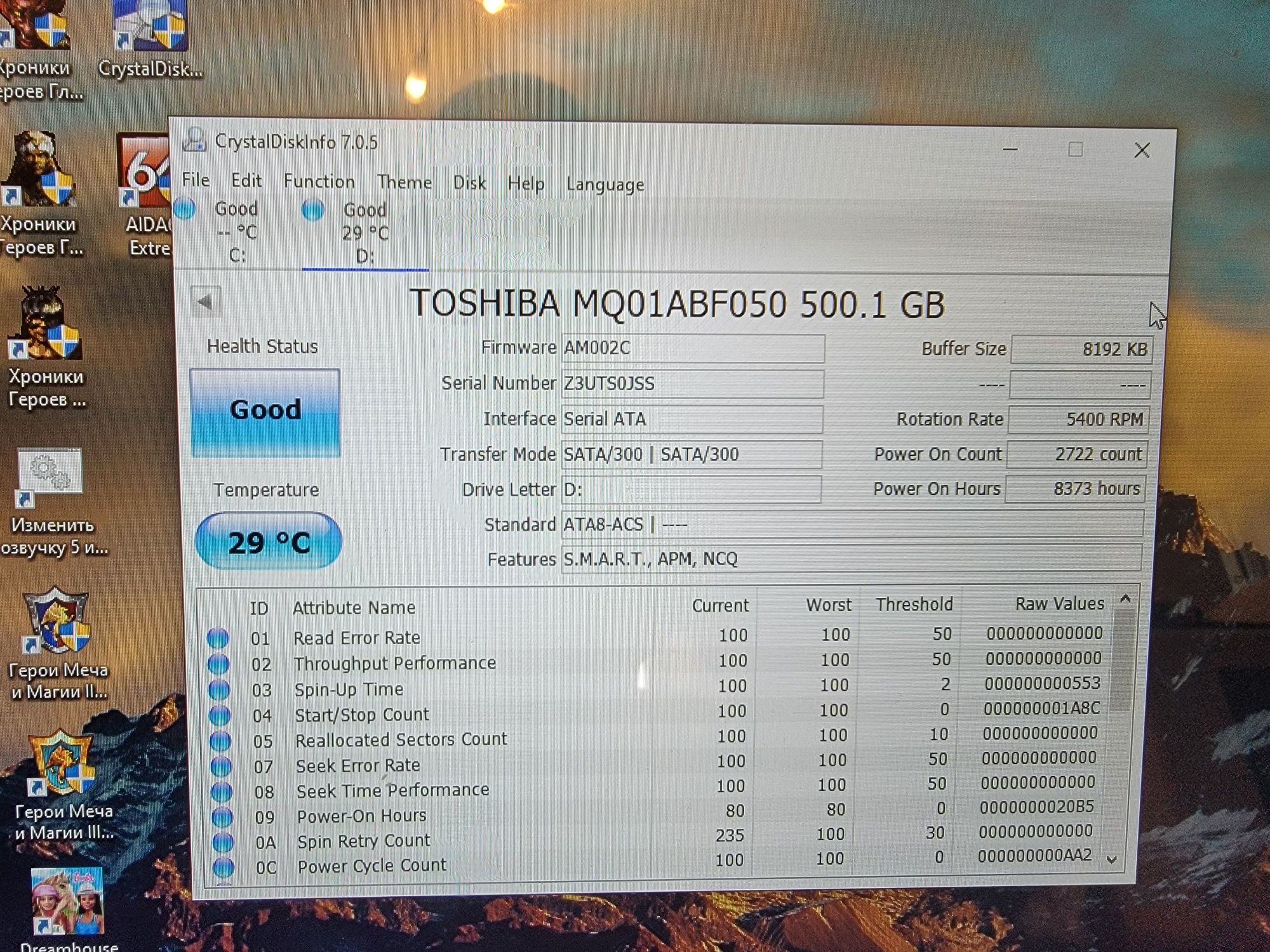Open the Function menu
1270x952 pixels.
[x=319, y=182]
